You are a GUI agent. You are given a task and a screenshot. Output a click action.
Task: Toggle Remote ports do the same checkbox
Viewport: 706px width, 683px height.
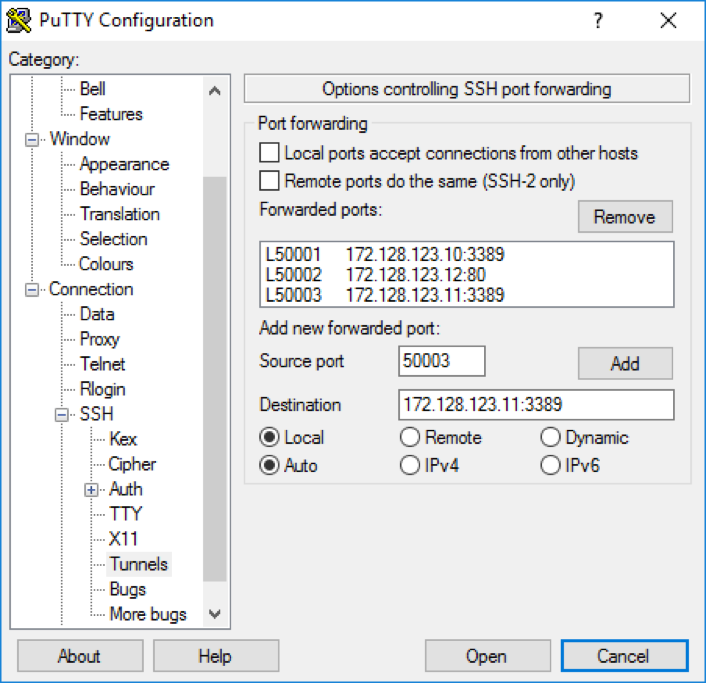[269, 181]
